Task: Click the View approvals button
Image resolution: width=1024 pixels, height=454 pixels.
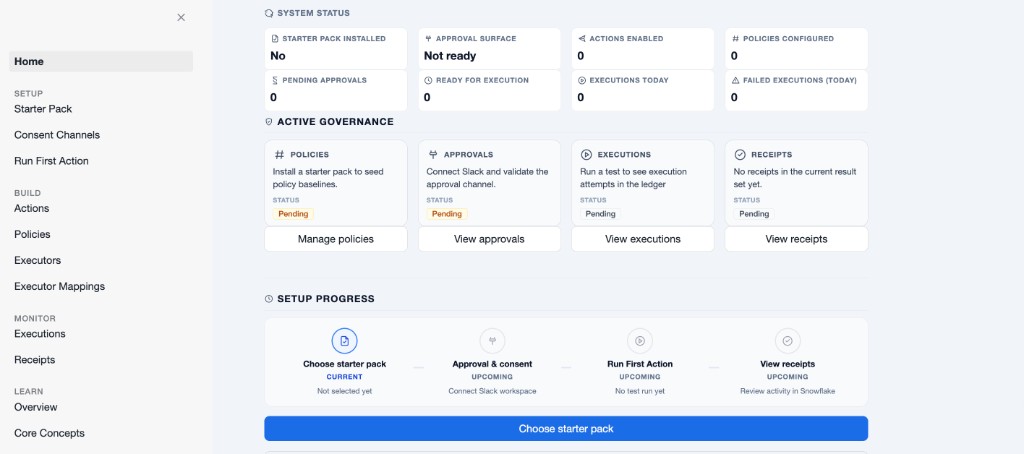Action: point(489,239)
